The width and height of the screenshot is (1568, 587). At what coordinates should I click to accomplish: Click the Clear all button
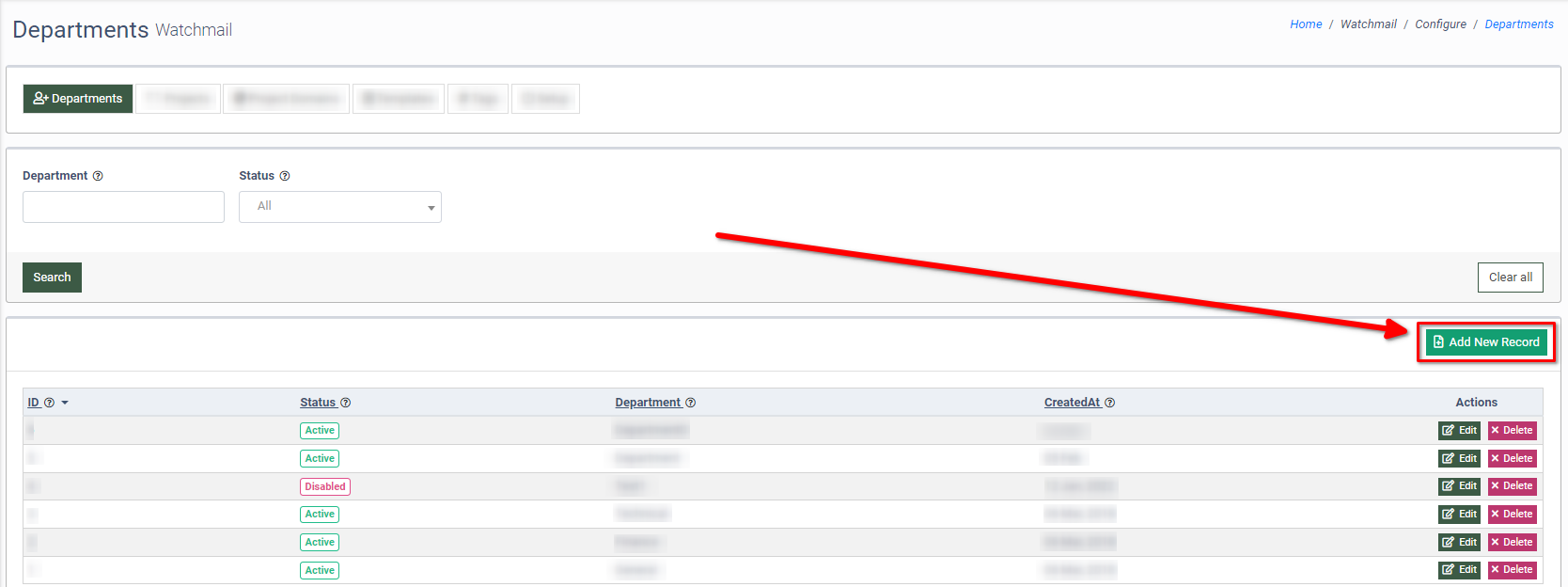pos(1510,278)
